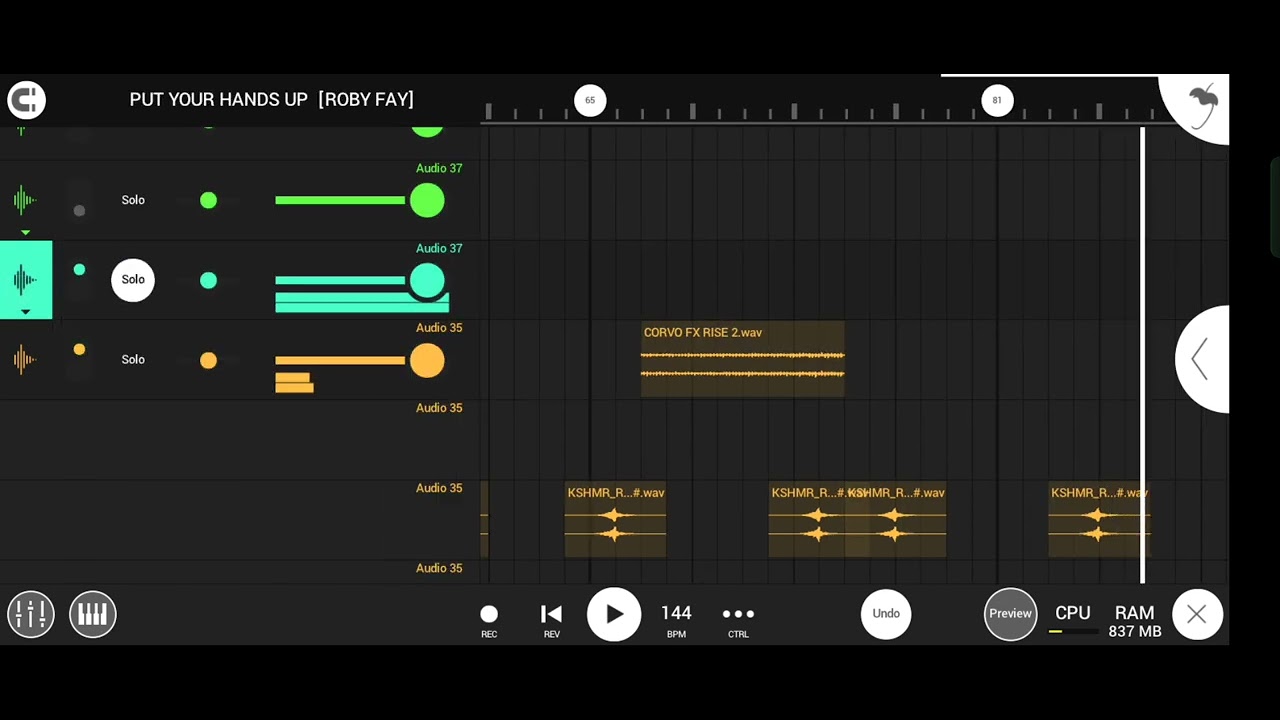
Task: Open the mixer from the bottom bar
Action: coord(31,614)
